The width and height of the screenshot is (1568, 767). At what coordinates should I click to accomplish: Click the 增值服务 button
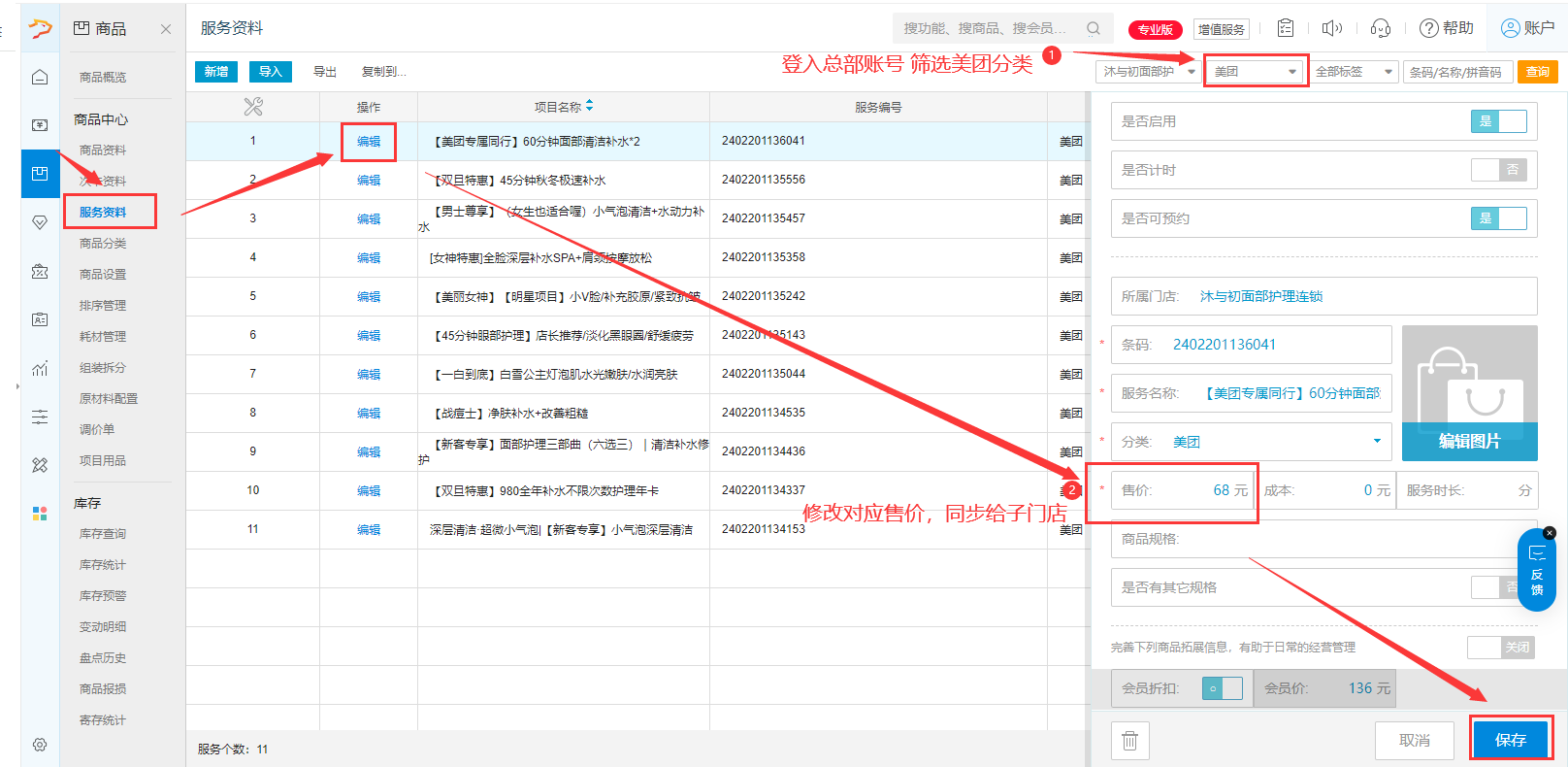tap(1221, 29)
